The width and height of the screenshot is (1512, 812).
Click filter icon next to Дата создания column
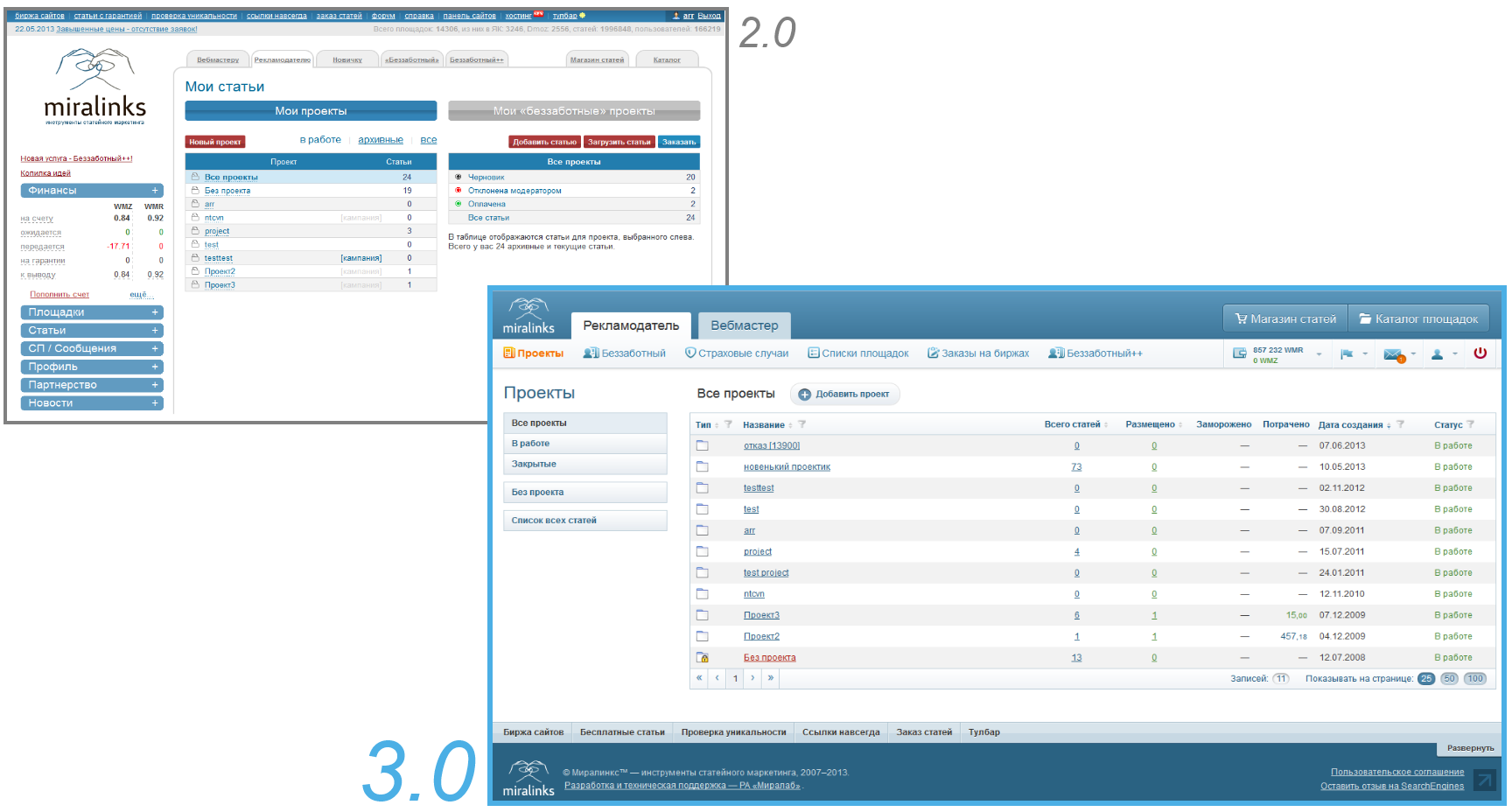tap(1400, 424)
